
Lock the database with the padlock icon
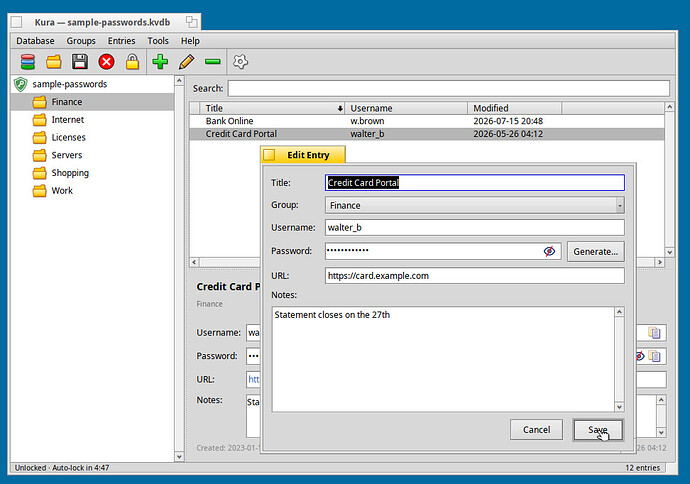pos(132,62)
